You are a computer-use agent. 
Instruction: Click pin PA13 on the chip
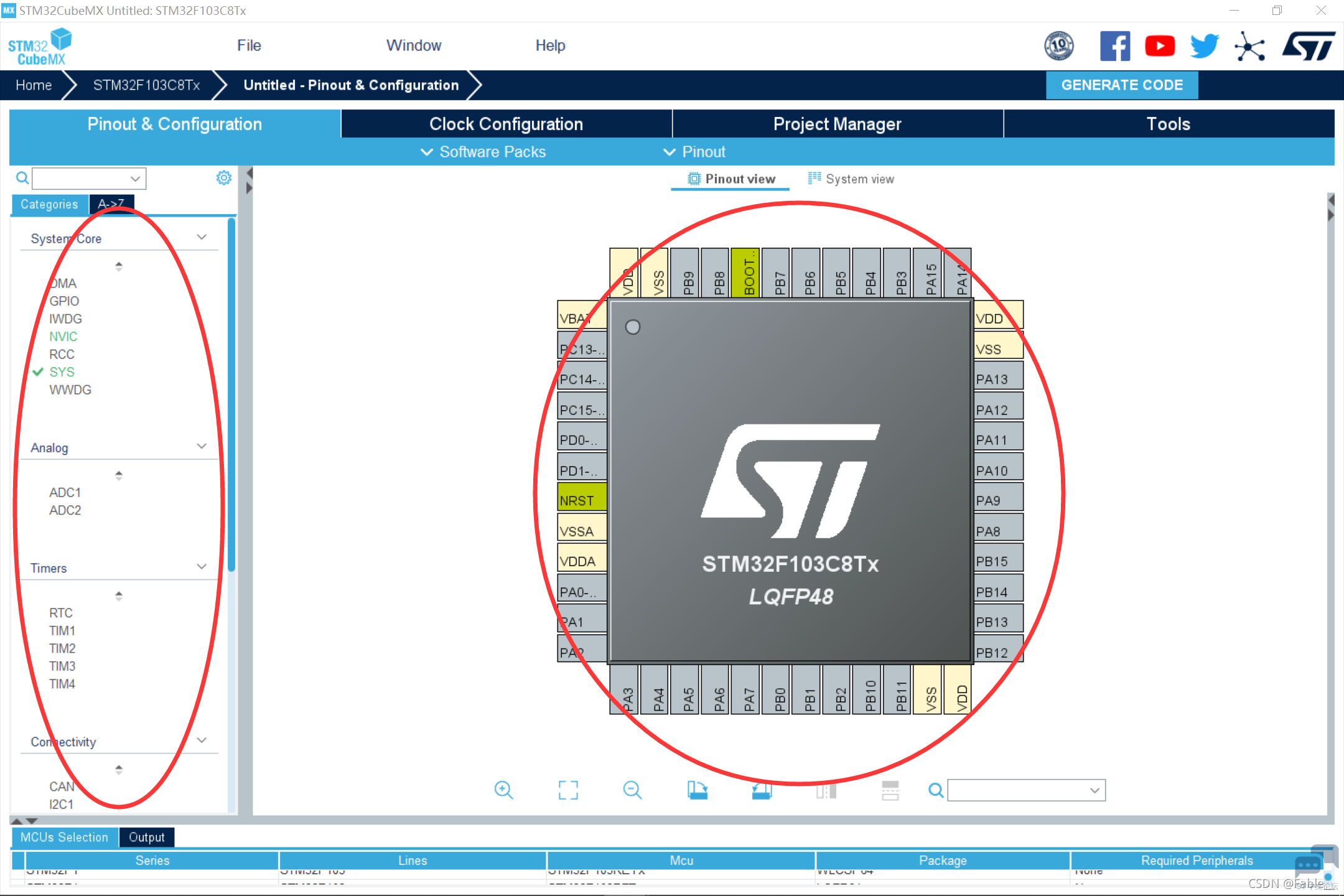pyautogui.click(x=999, y=376)
